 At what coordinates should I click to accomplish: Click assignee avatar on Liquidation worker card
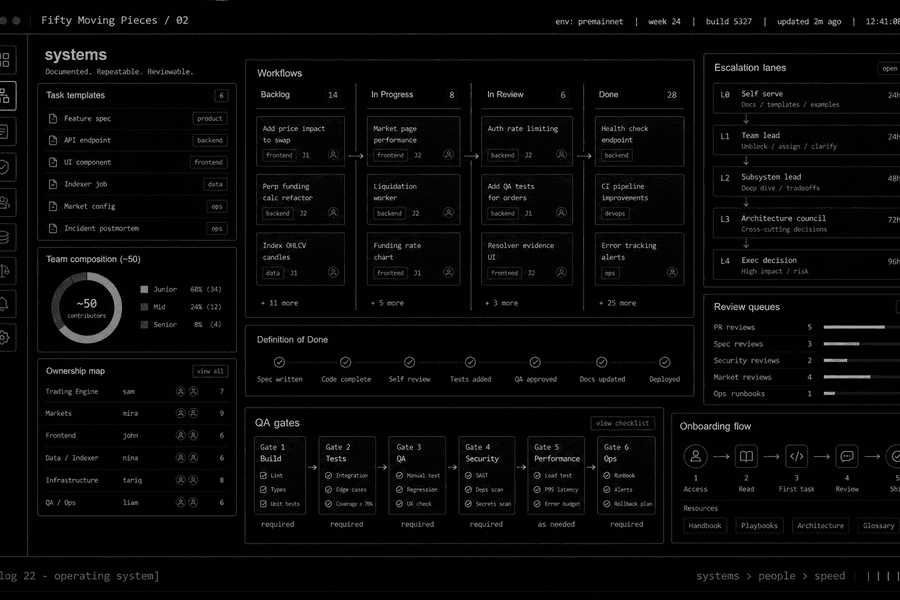point(448,212)
